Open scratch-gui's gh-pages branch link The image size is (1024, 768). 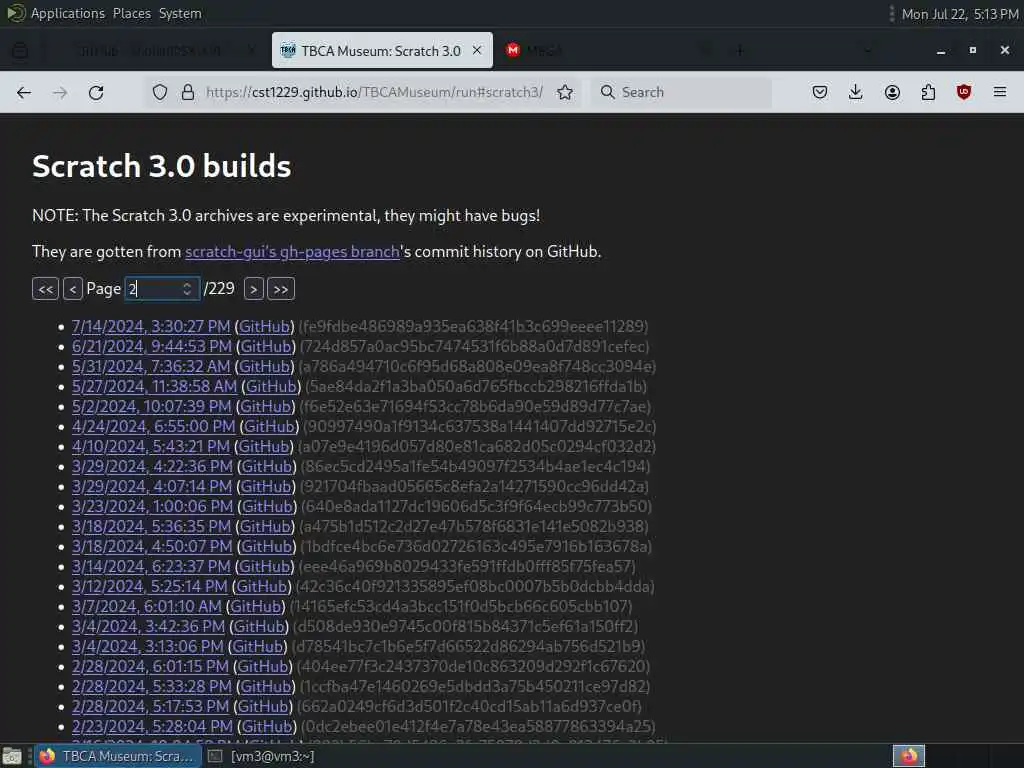[x=292, y=251]
